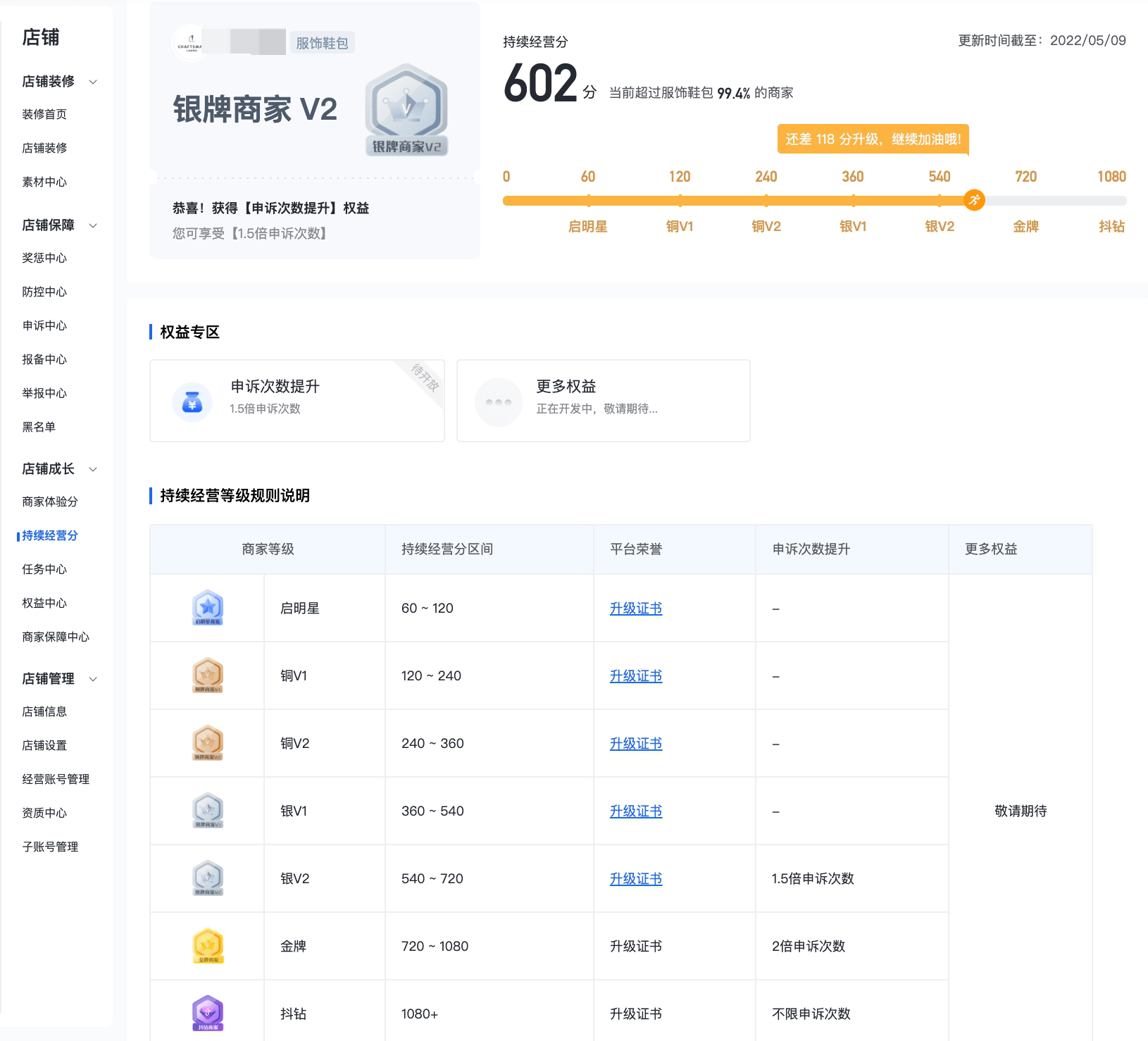The width and height of the screenshot is (1148, 1041).
Task: Click the purple 抖钻 diamond badge icon
Action: tap(207, 1013)
